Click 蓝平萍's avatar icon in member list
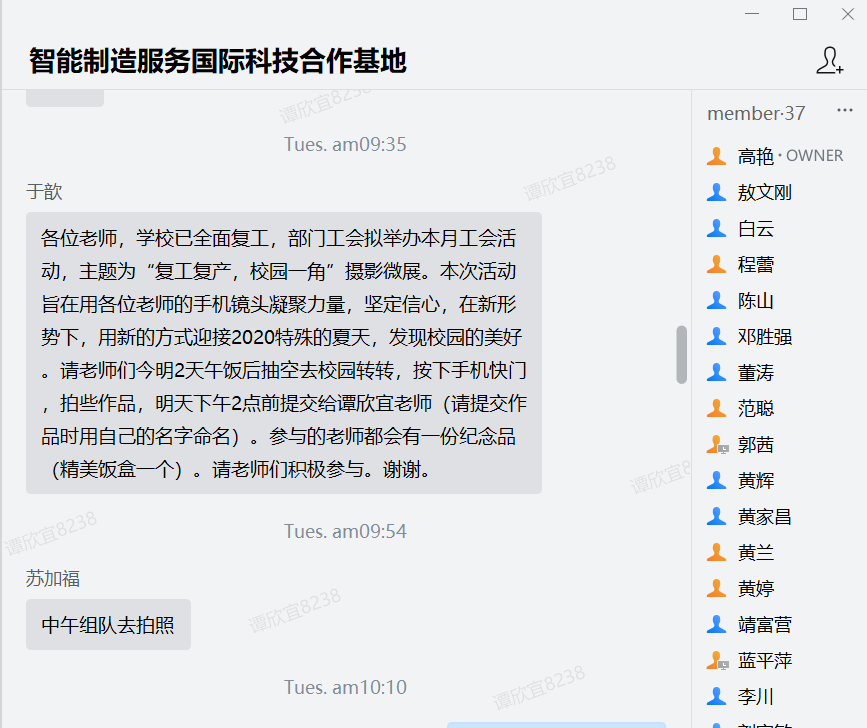Image resolution: width=867 pixels, height=728 pixels. coord(717,661)
